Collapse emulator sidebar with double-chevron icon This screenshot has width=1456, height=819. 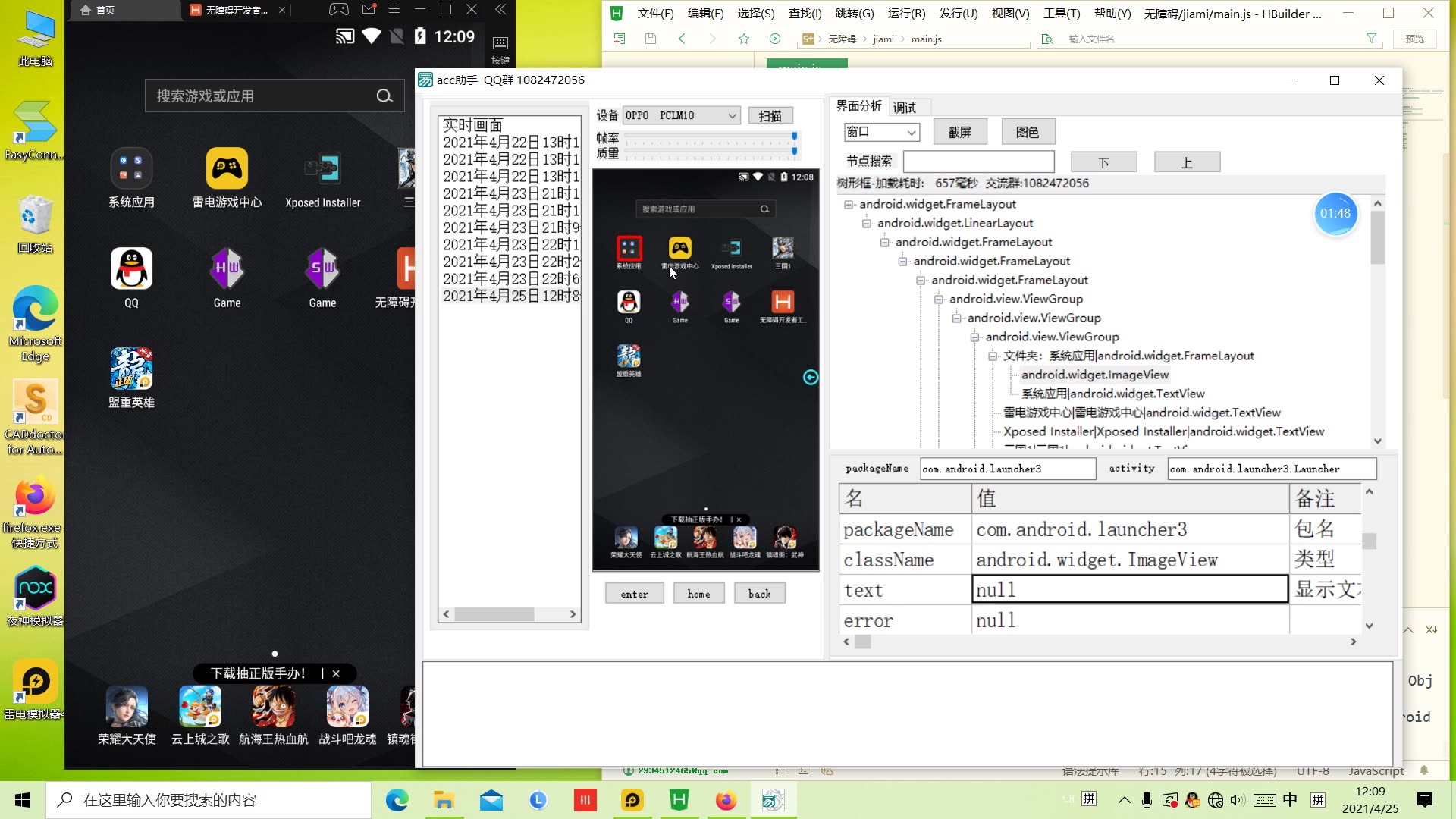click(x=500, y=10)
